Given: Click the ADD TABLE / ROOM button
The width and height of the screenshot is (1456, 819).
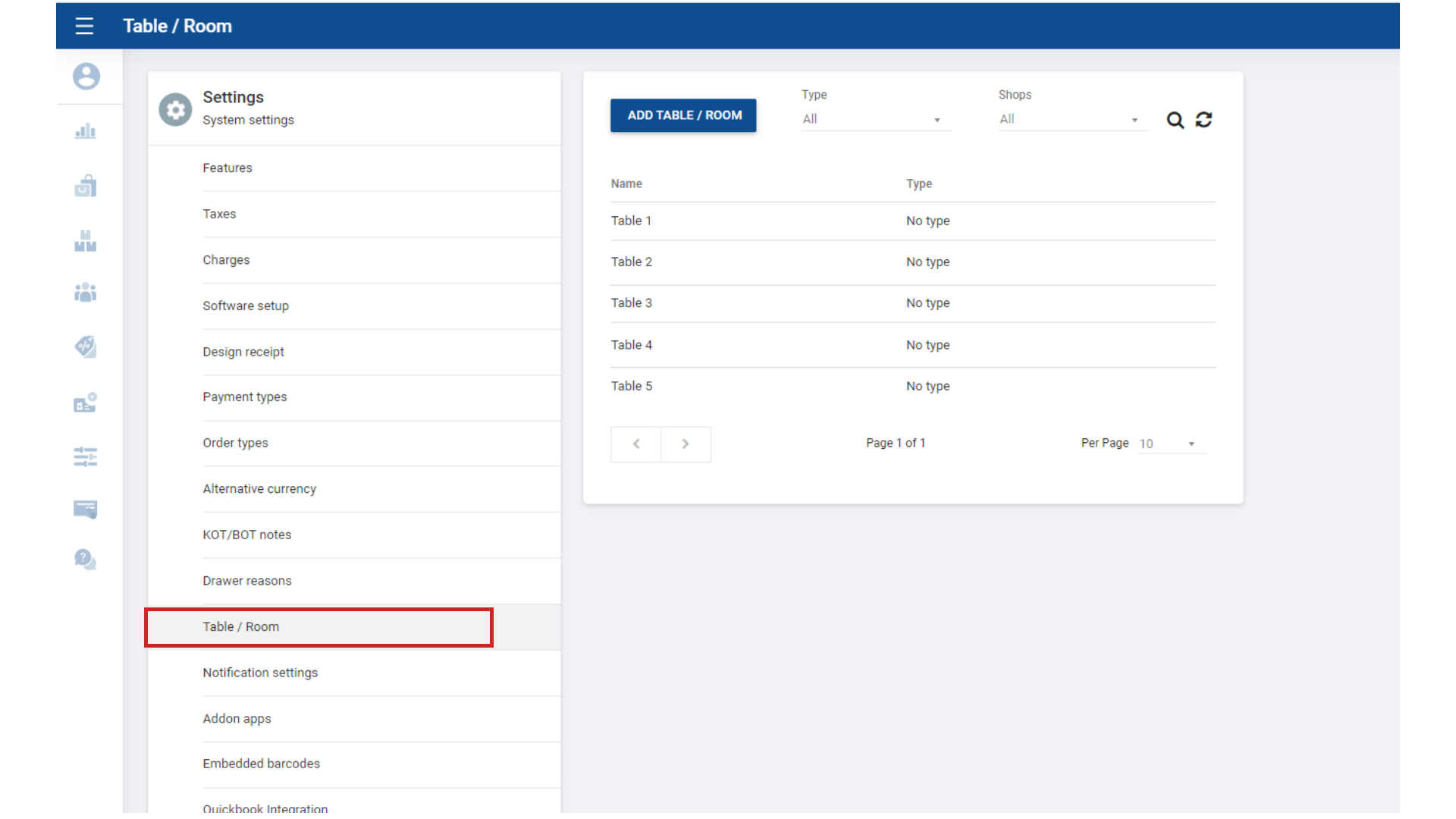Looking at the screenshot, I should [683, 115].
